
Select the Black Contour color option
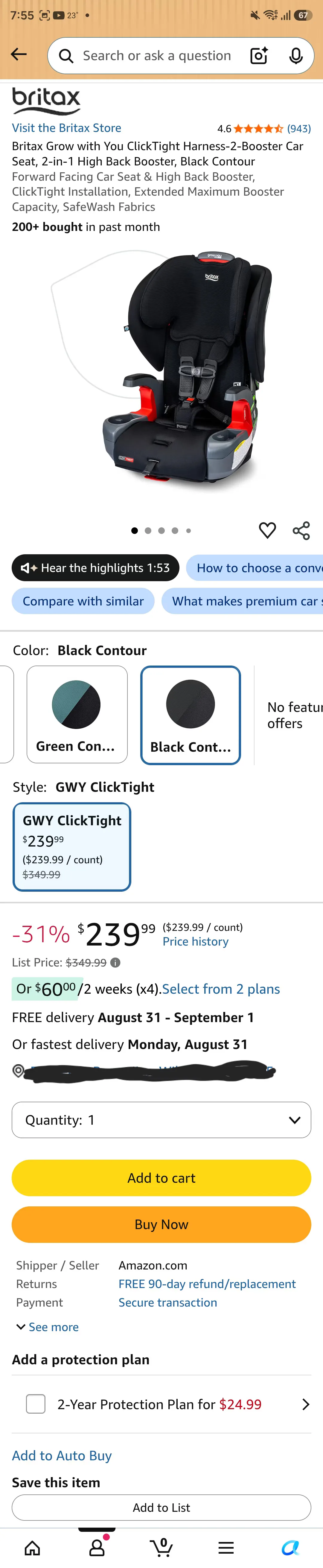click(x=191, y=715)
